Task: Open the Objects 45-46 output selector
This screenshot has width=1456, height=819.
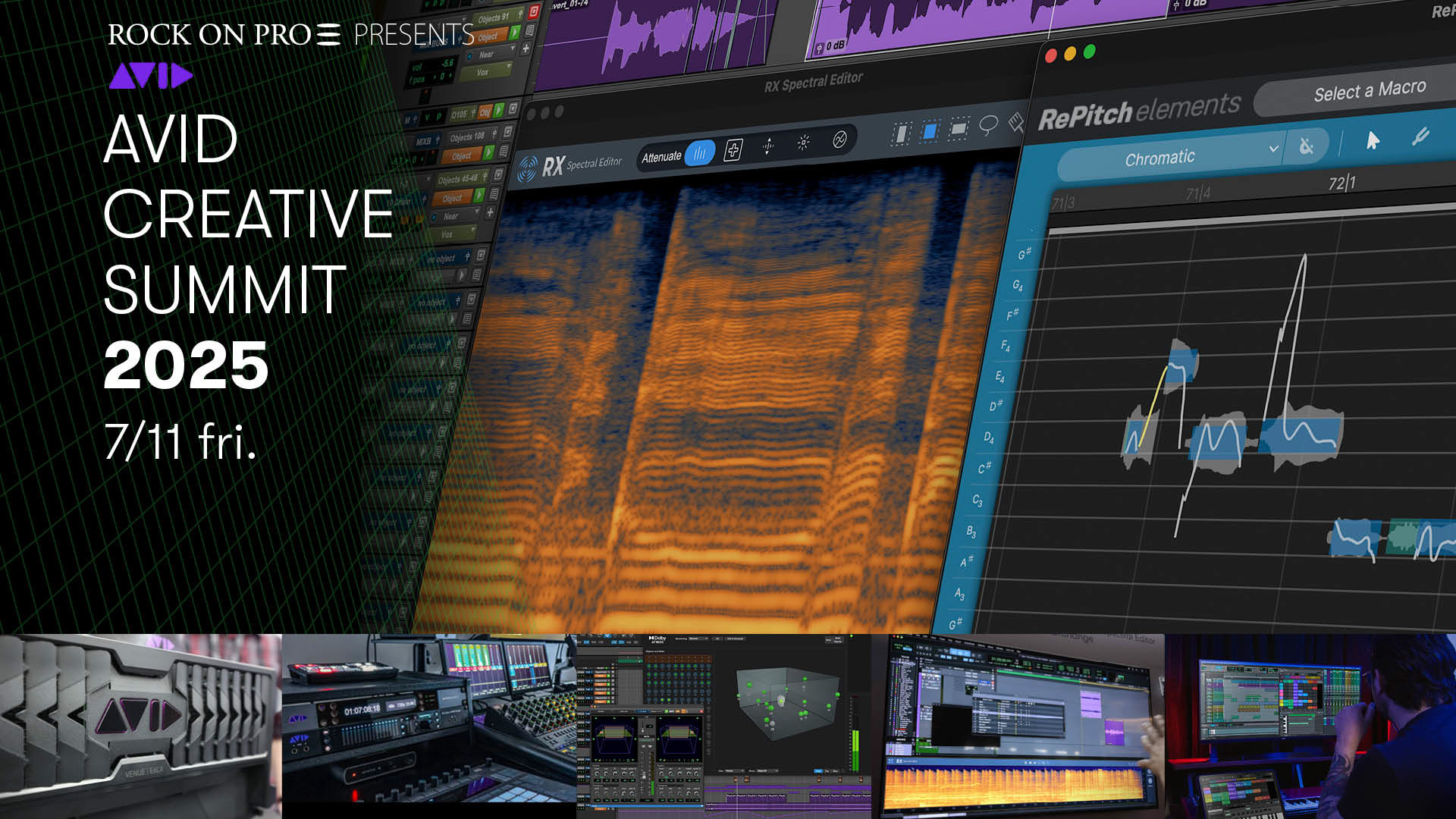Action: point(462,179)
